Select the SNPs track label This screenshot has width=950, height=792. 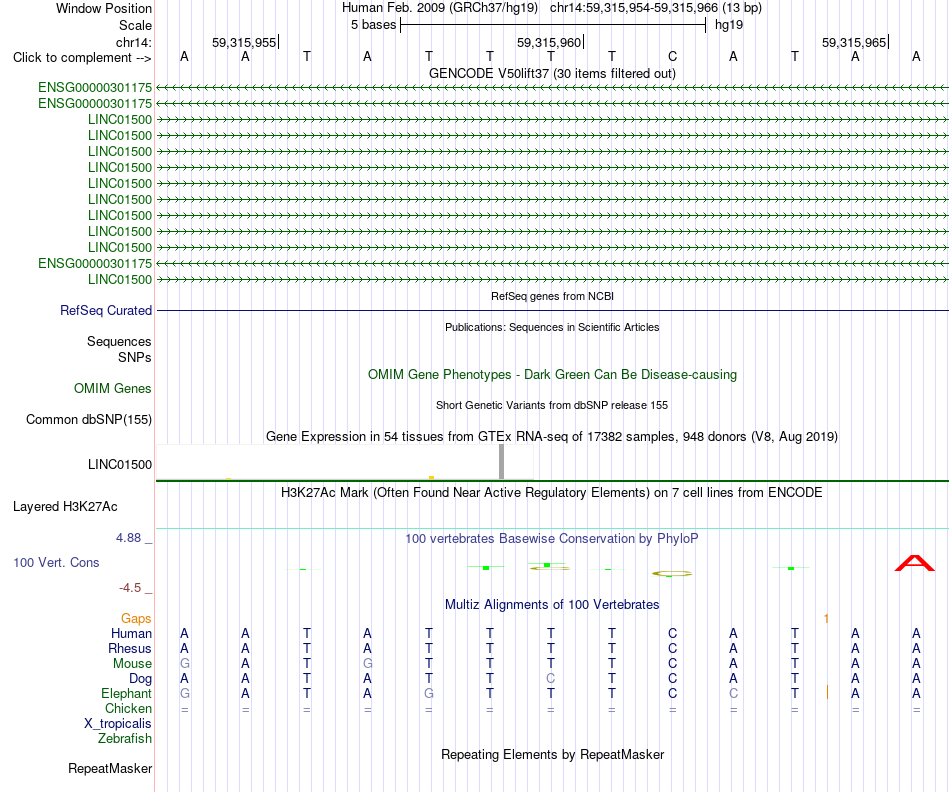coord(135,358)
